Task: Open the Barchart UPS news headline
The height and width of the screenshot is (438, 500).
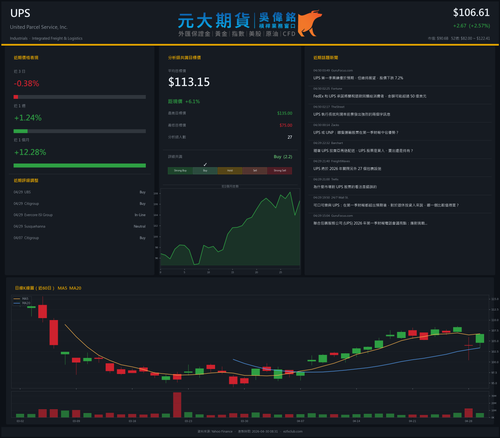Action: click(x=363, y=151)
